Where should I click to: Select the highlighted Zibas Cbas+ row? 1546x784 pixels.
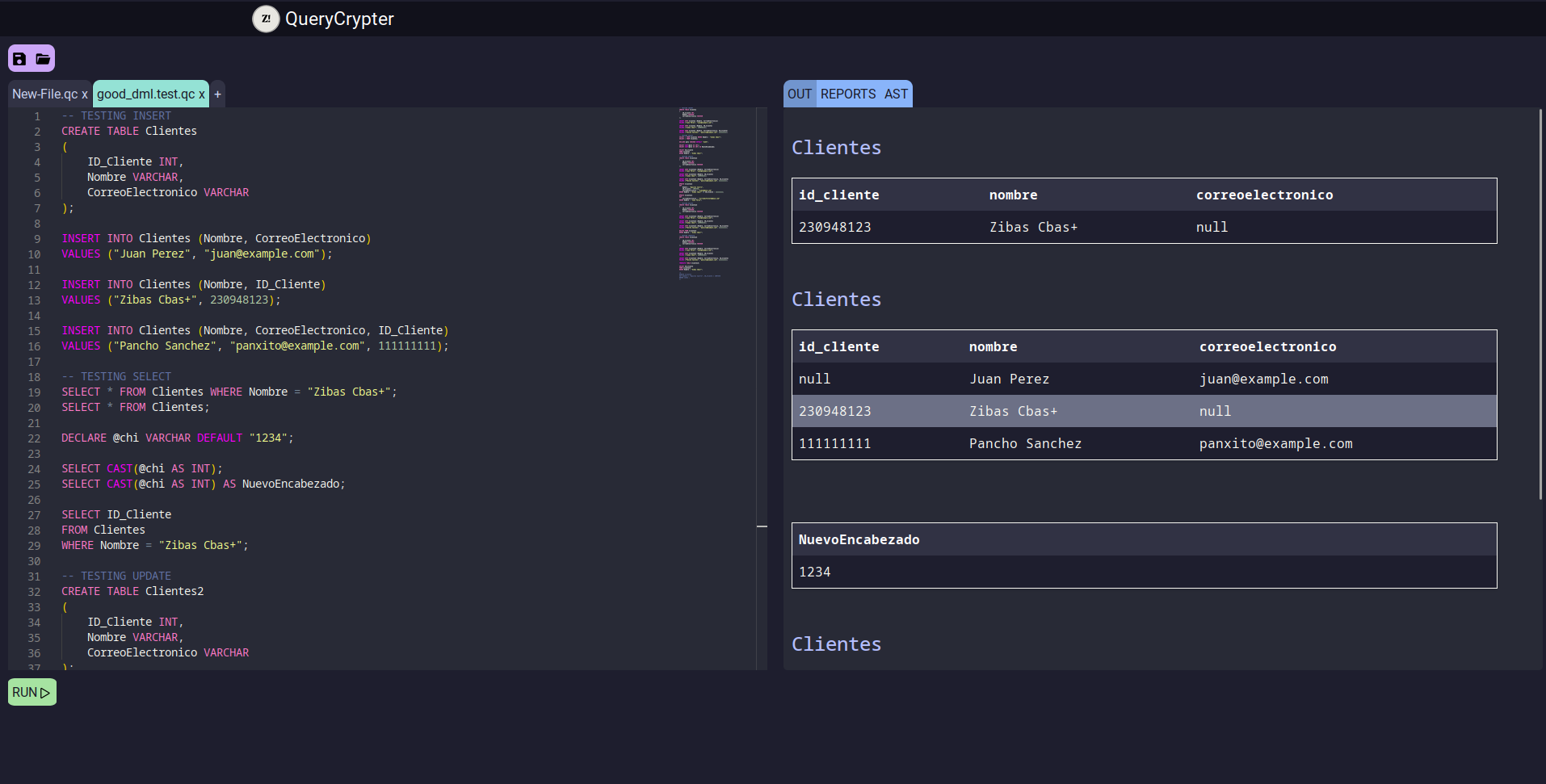point(1145,411)
